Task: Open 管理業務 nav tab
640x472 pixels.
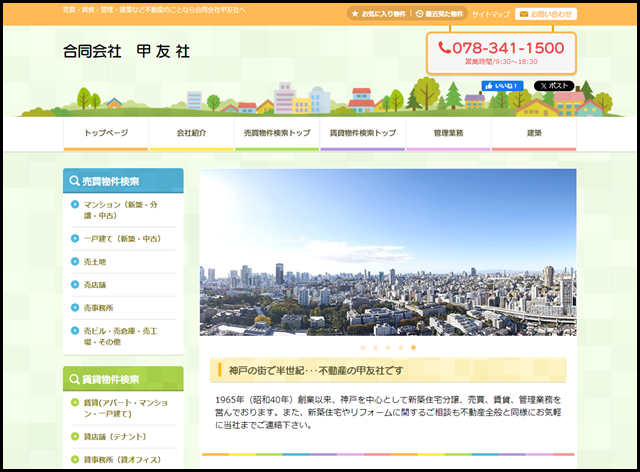Action: click(x=449, y=134)
